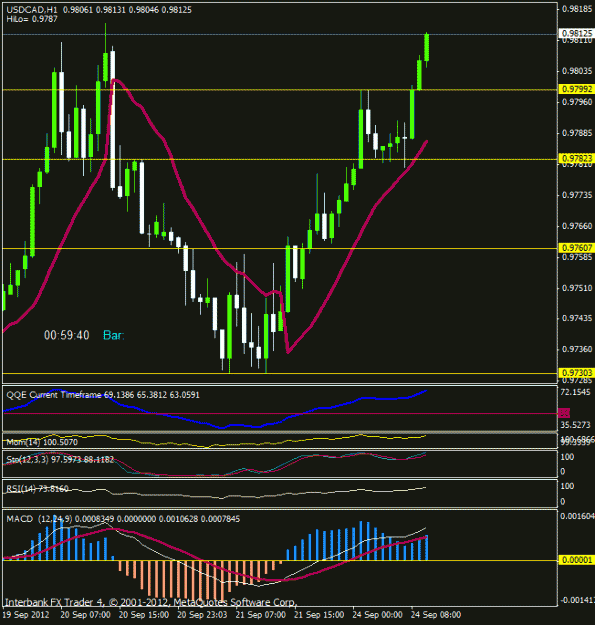Select the HiLo= 0.9787 indicator label
This screenshot has height=625, width=595.
(x=32, y=19)
